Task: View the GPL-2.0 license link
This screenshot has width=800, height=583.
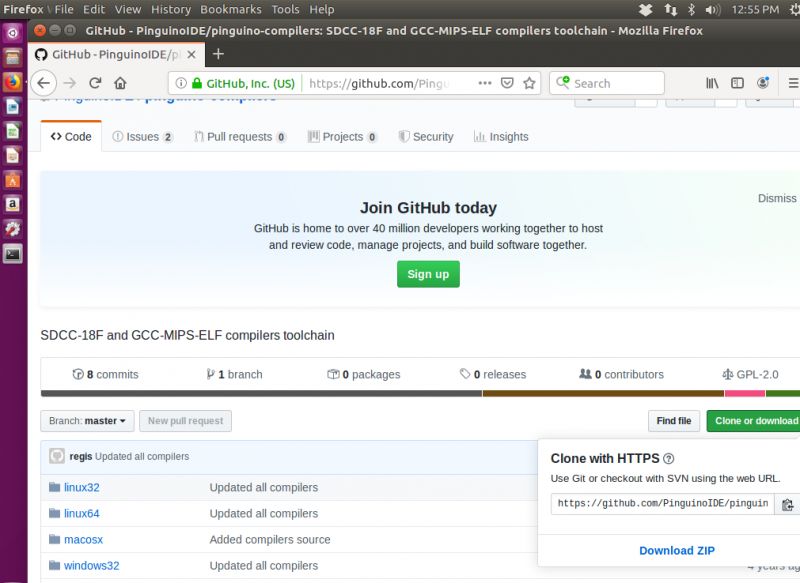Action: click(751, 374)
